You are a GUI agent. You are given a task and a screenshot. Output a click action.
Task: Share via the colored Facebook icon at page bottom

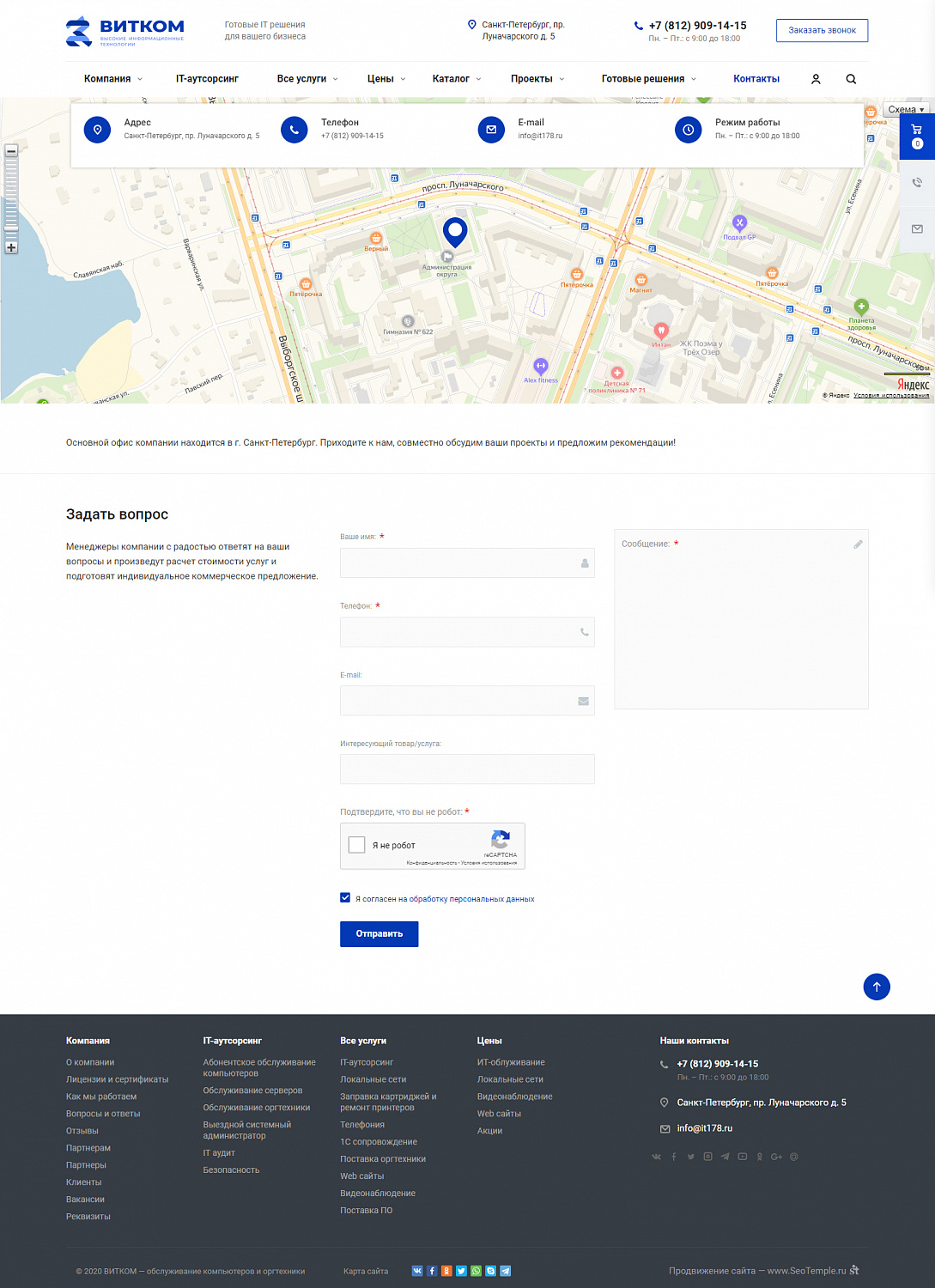tap(432, 1271)
